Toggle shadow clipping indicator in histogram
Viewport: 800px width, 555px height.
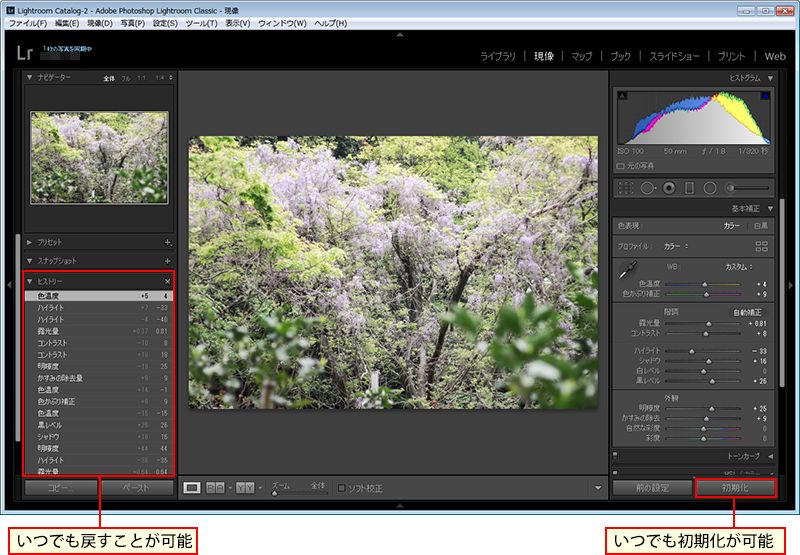click(x=622, y=95)
